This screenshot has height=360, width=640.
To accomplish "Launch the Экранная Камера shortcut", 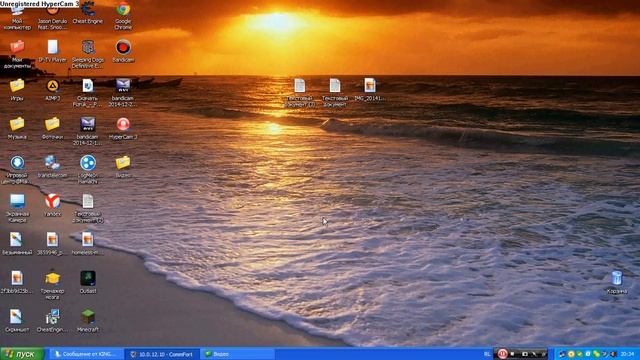I will point(17,208).
